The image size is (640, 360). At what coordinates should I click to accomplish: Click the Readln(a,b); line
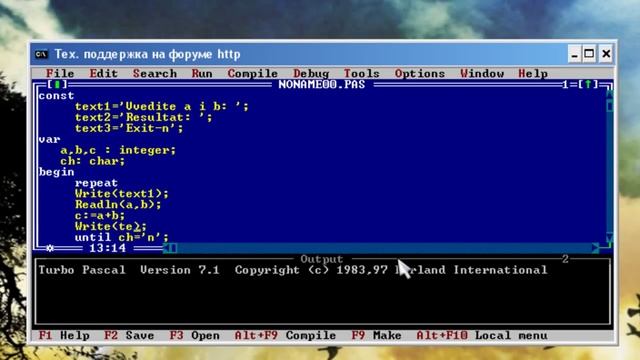tap(118, 204)
